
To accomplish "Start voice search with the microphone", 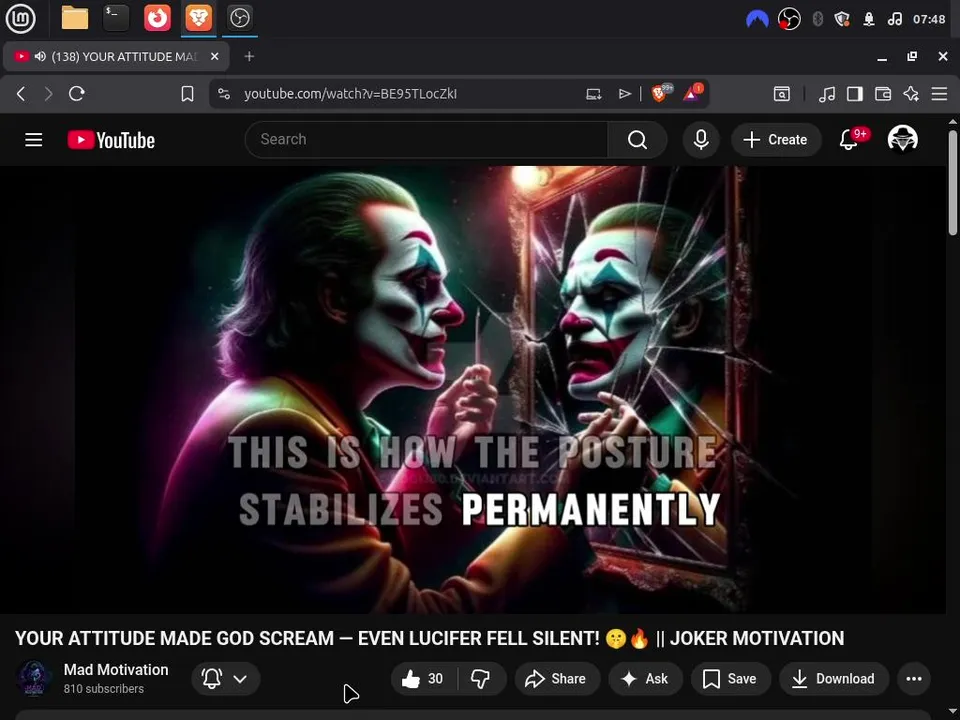I will pos(701,140).
